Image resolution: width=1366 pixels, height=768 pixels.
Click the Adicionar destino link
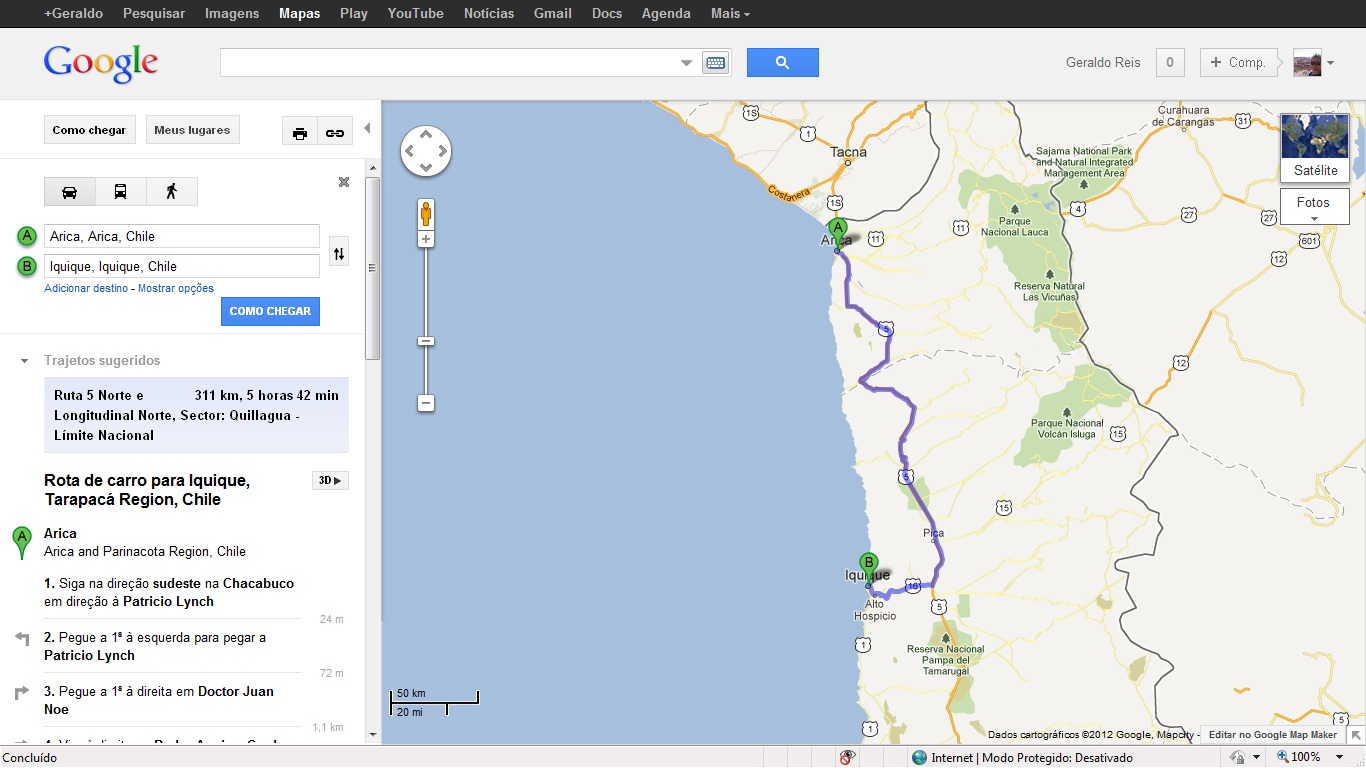coord(86,288)
